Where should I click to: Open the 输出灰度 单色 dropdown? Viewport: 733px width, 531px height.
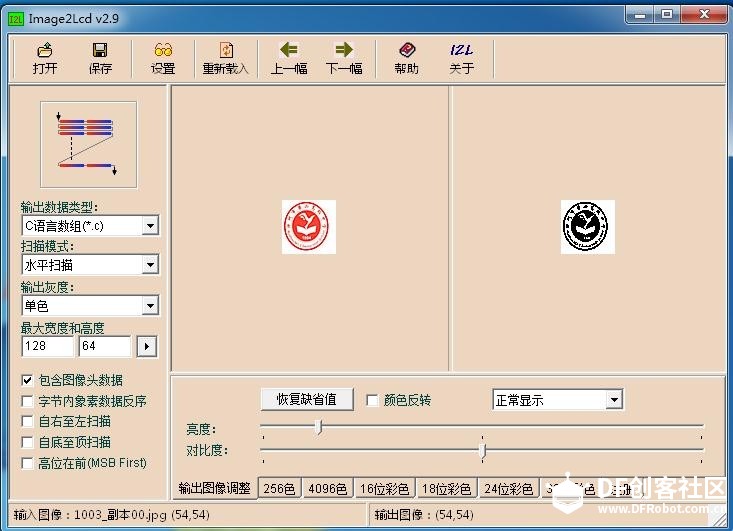[x=150, y=306]
